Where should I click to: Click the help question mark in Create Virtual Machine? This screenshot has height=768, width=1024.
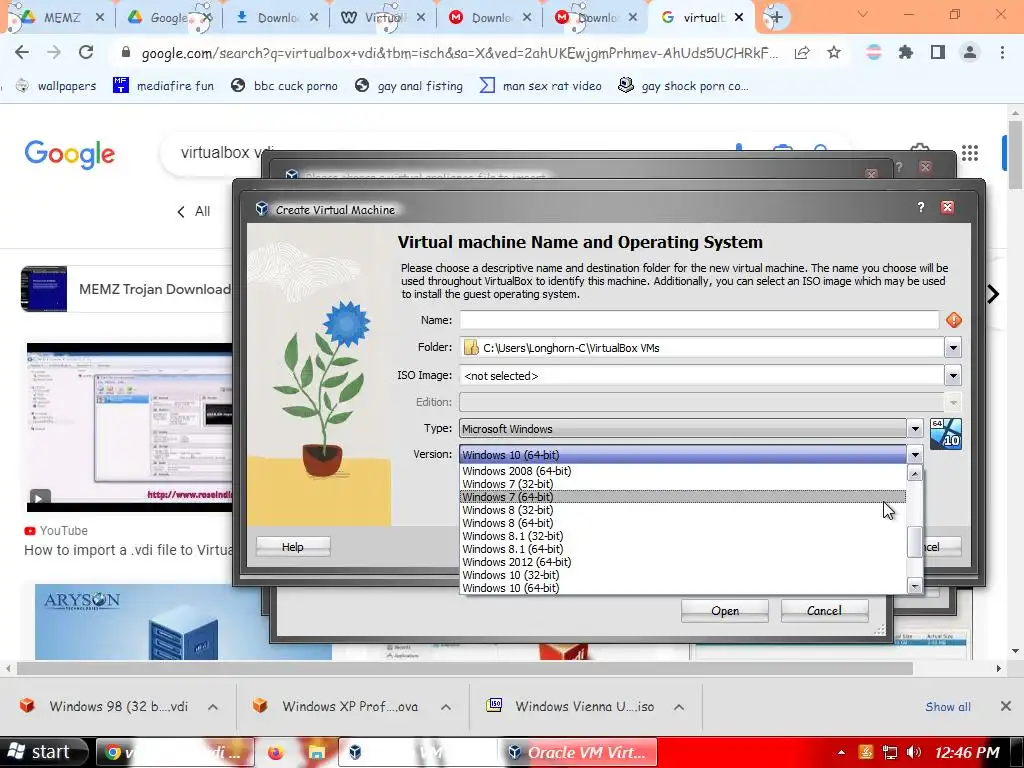921,208
